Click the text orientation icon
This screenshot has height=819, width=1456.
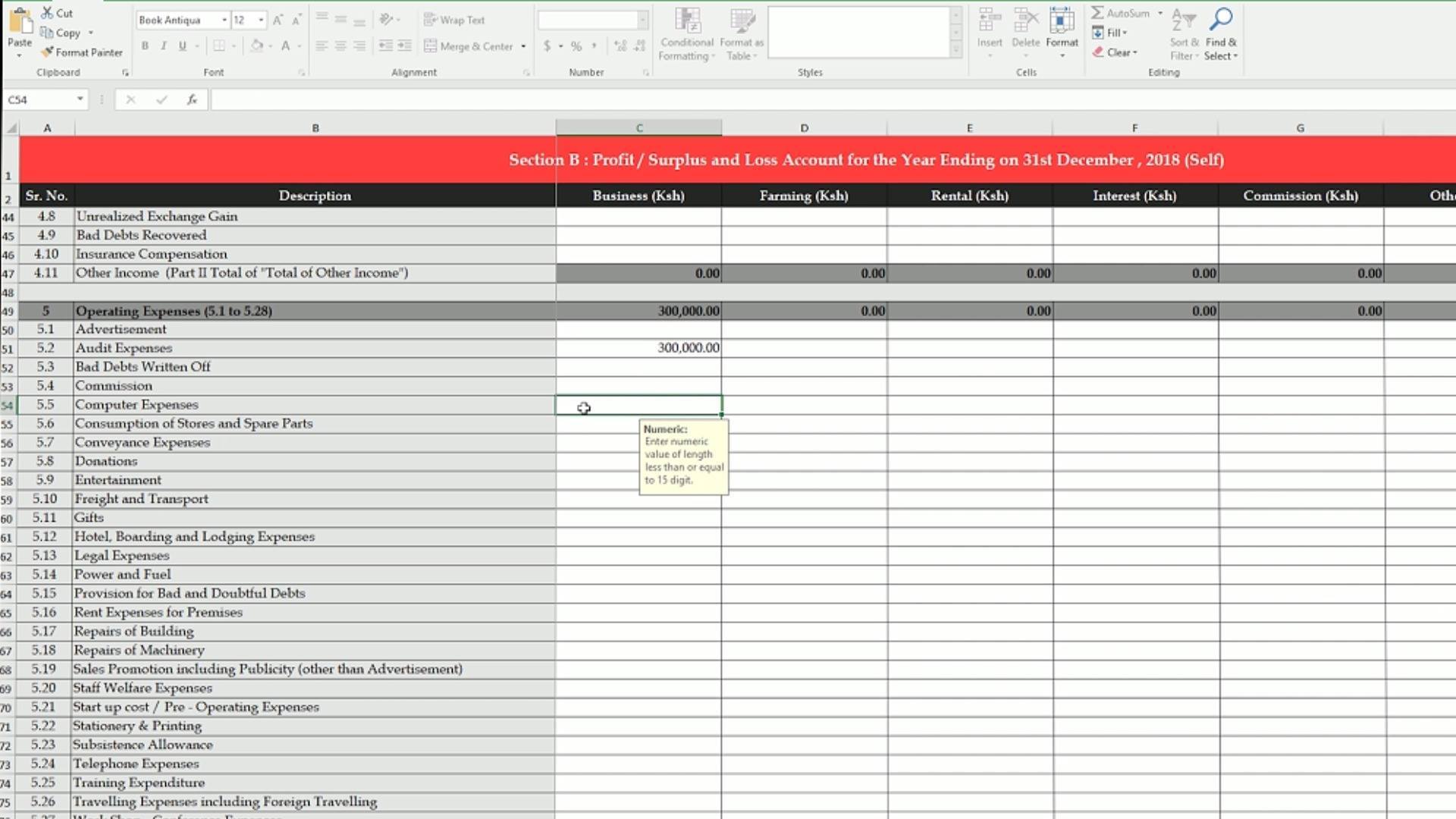click(387, 20)
